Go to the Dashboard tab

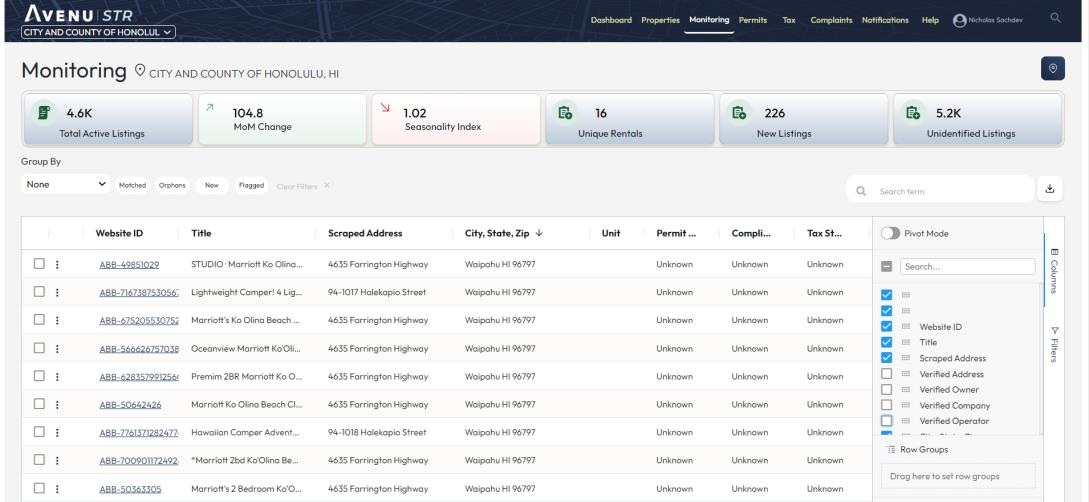coord(611,20)
